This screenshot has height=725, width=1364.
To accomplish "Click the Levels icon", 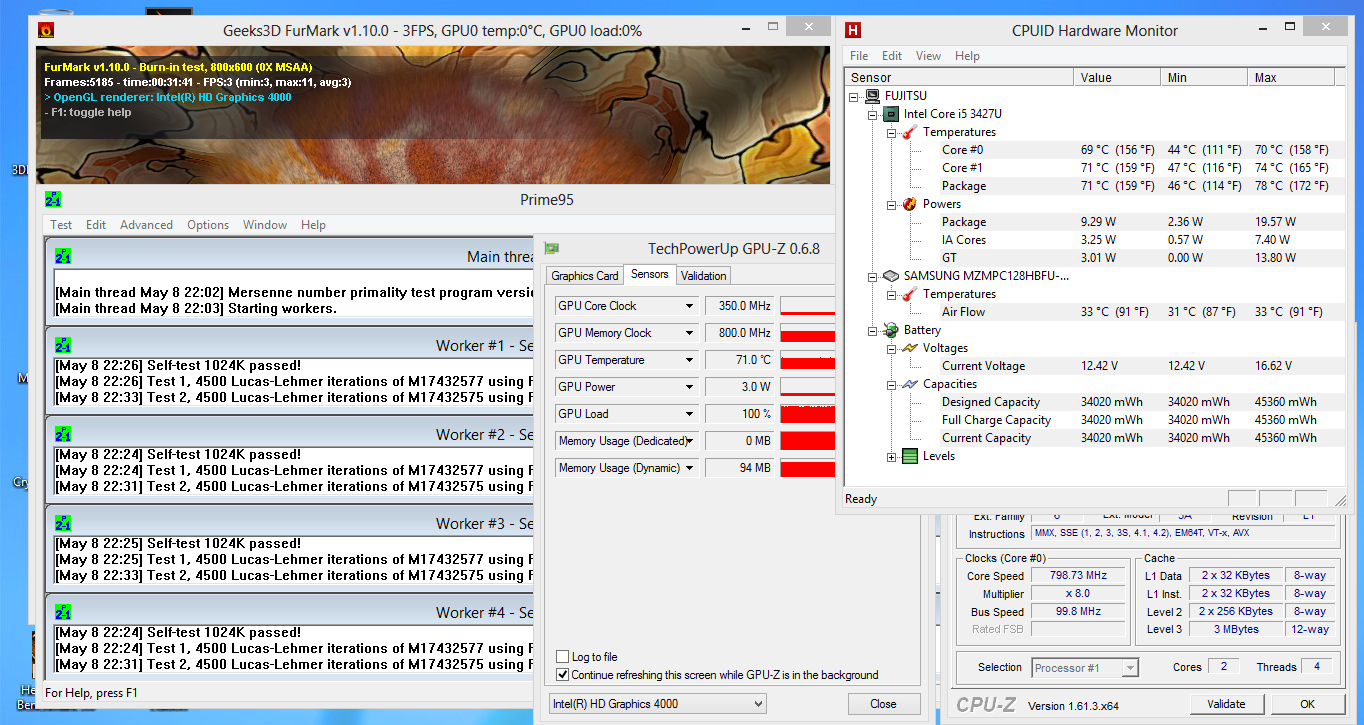I will tap(910, 456).
